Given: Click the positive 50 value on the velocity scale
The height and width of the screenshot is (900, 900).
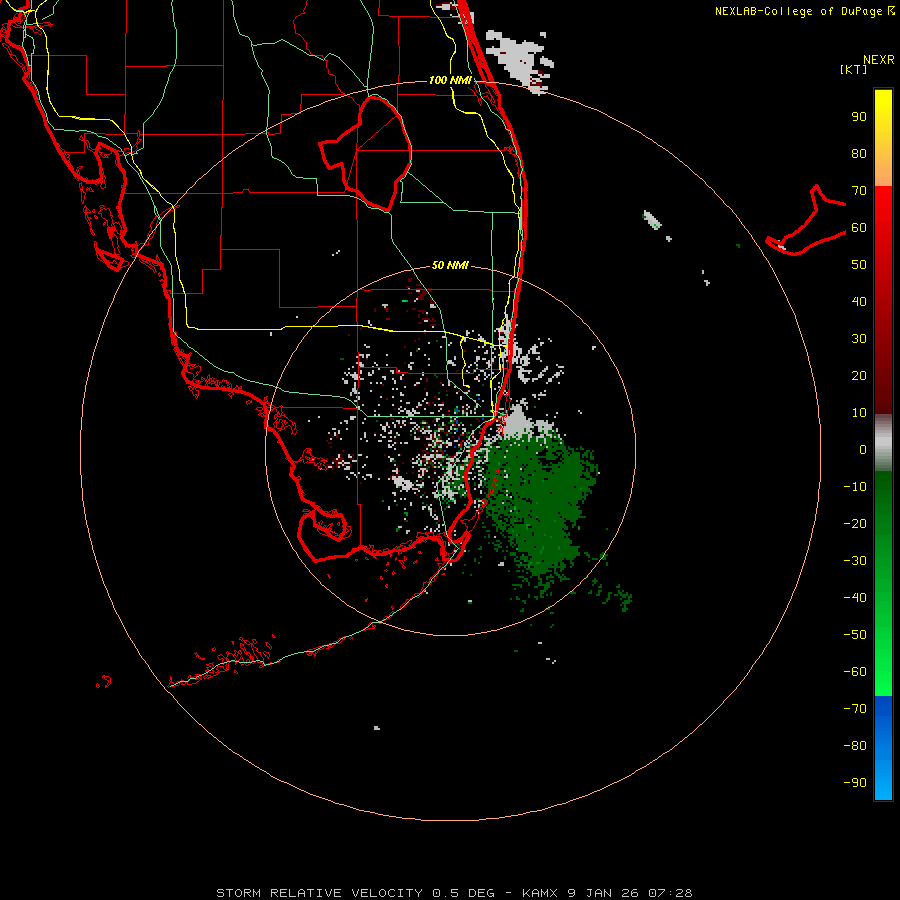Looking at the screenshot, I should tap(859, 265).
